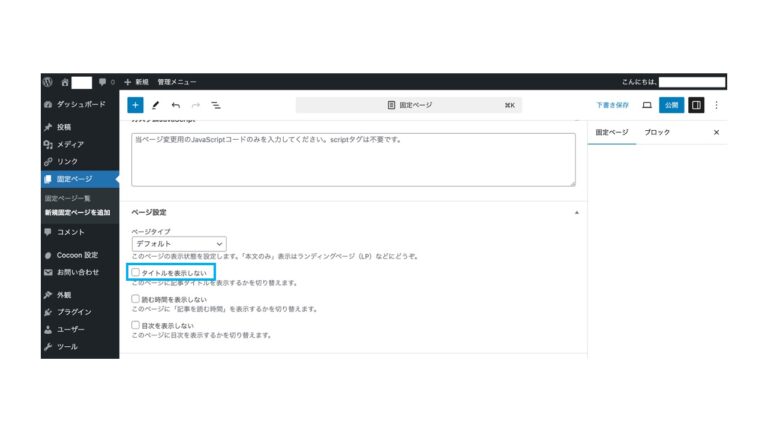Check the 目次を表示しない checkbox
The width and height of the screenshot is (768, 432).
135,325
